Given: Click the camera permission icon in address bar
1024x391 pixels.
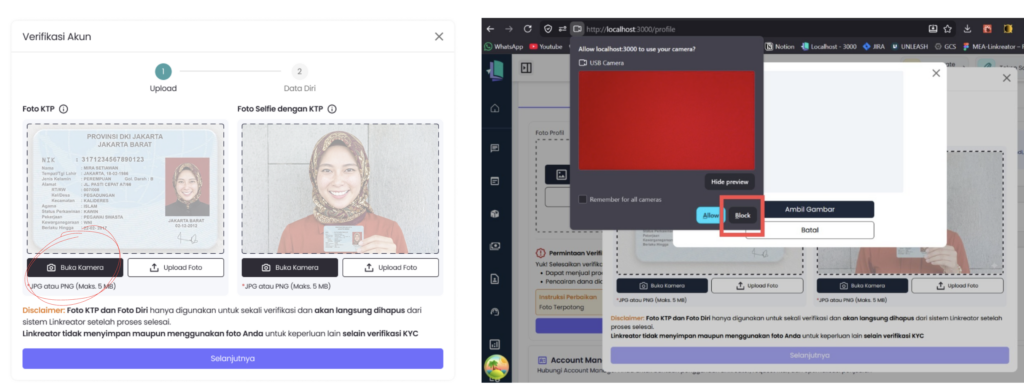Looking at the screenshot, I should (577, 29).
